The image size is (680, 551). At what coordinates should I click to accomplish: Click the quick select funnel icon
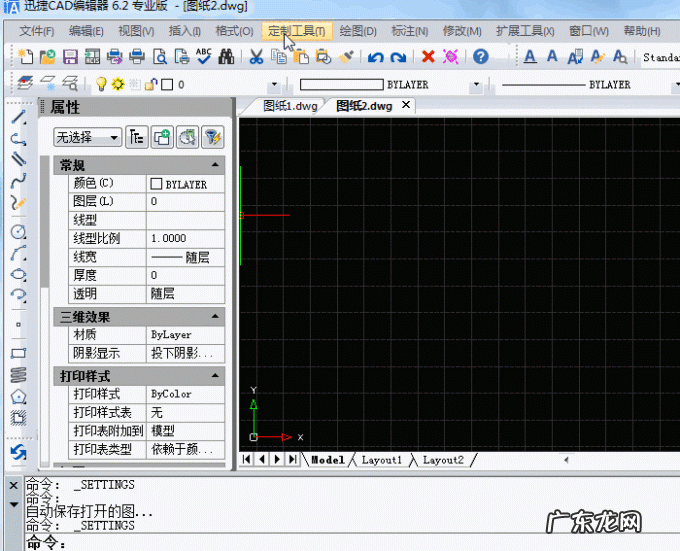[x=212, y=137]
